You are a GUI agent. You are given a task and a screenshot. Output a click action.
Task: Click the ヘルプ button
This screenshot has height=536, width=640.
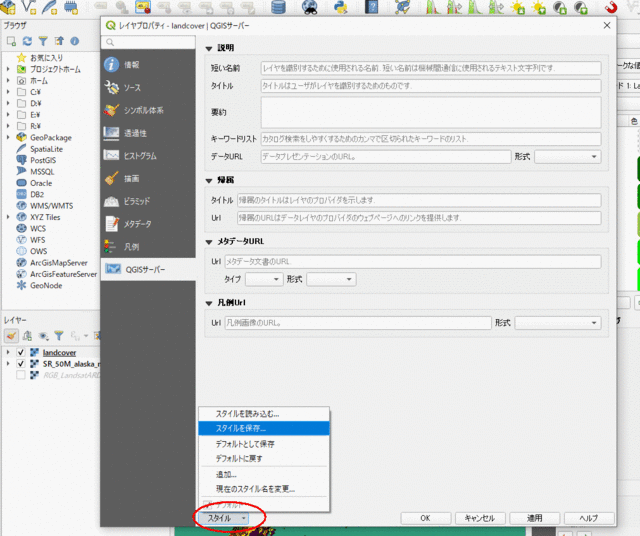[x=589, y=518]
